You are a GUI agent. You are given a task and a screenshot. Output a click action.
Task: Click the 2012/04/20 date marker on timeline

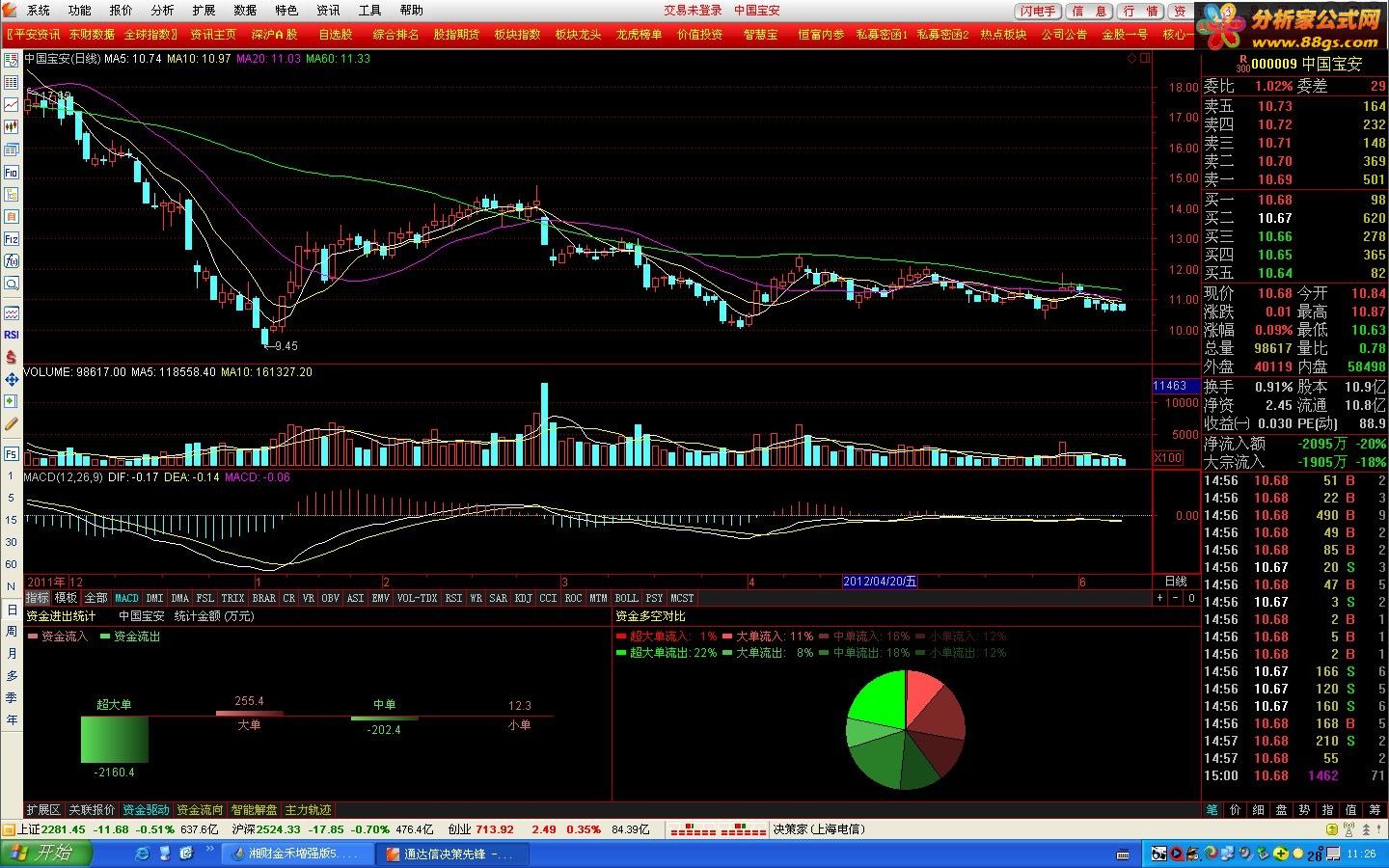pos(880,582)
